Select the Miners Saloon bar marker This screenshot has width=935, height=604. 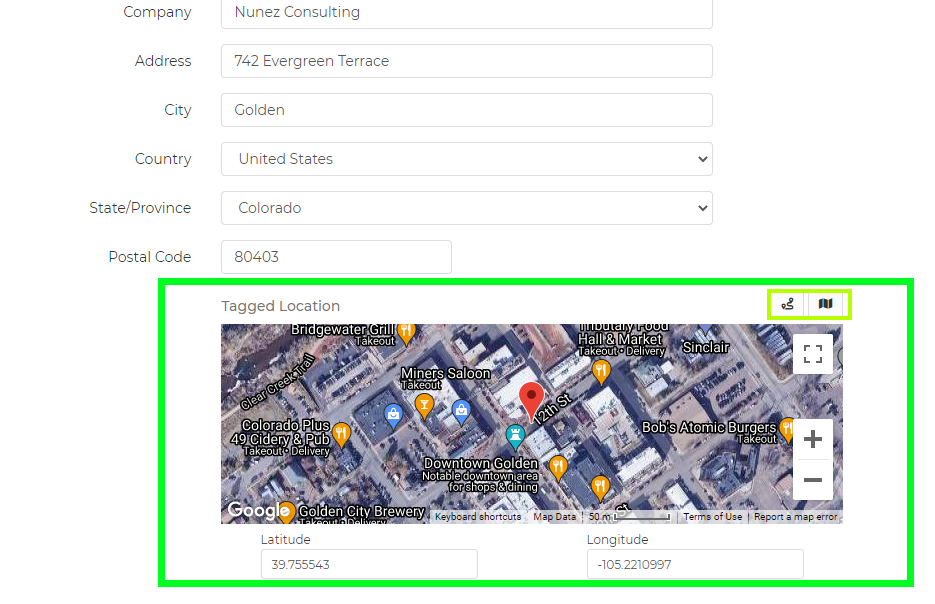coord(424,406)
